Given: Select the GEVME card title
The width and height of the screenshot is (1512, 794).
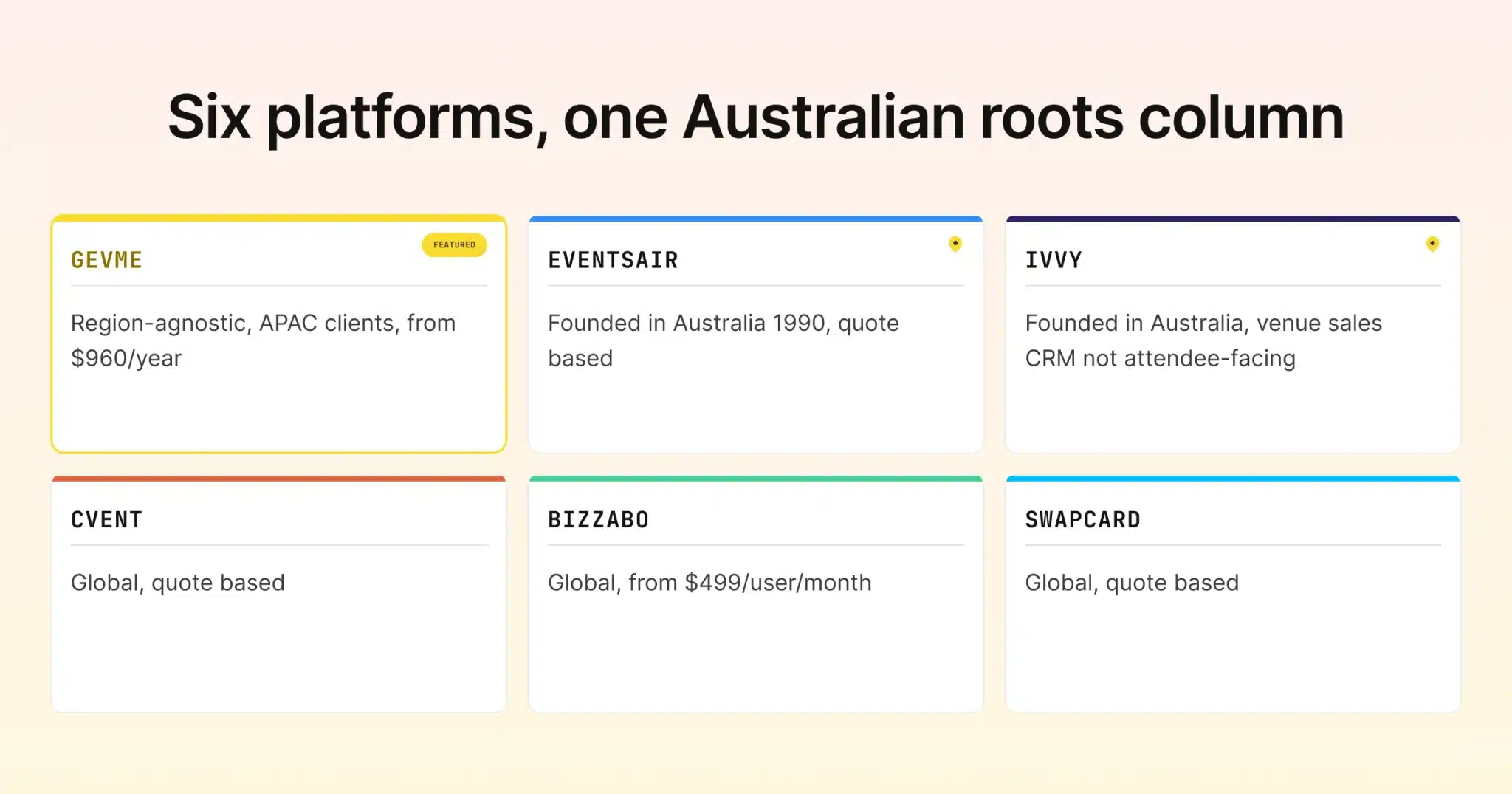Looking at the screenshot, I should 106,260.
